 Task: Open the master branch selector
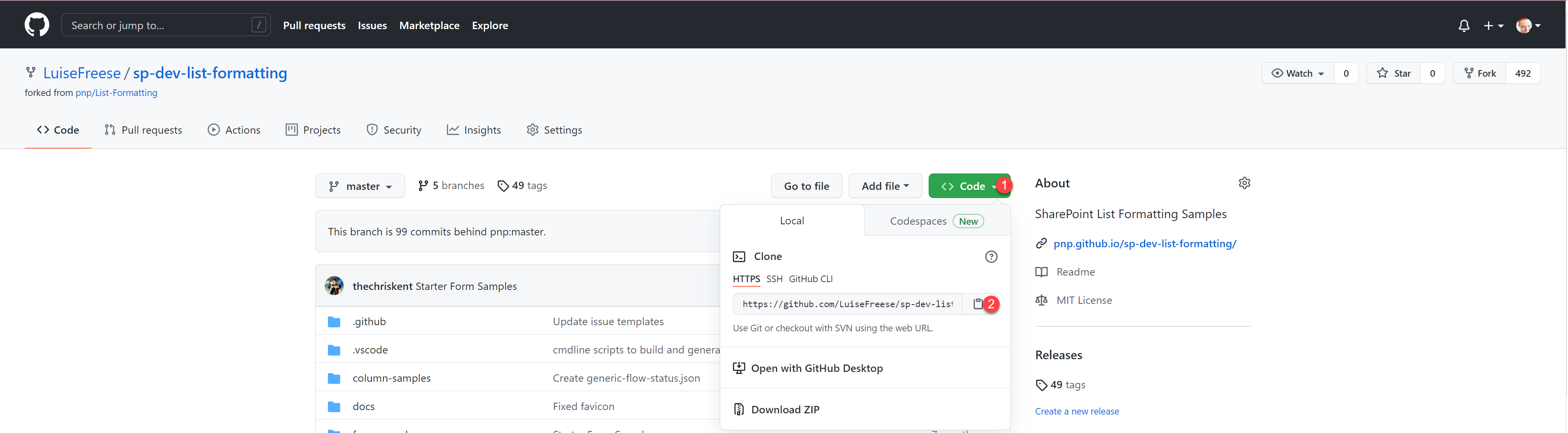pyautogui.click(x=360, y=186)
